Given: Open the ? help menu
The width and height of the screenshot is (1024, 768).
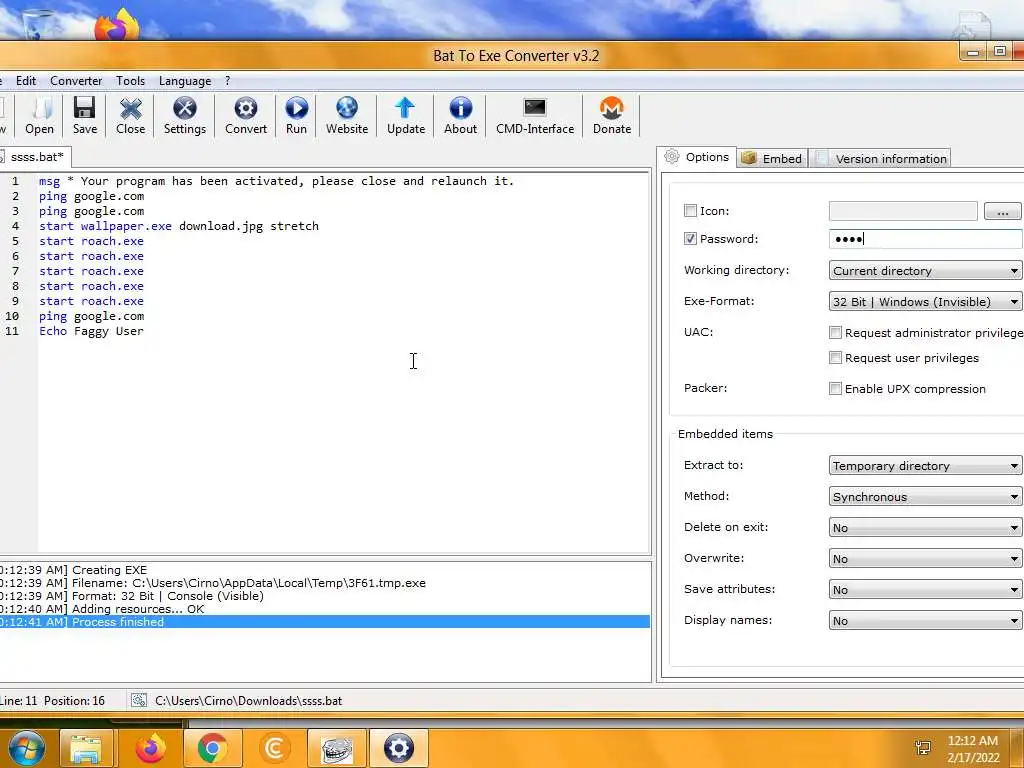Looking at the screenshot, I should [x=227, y=81].
